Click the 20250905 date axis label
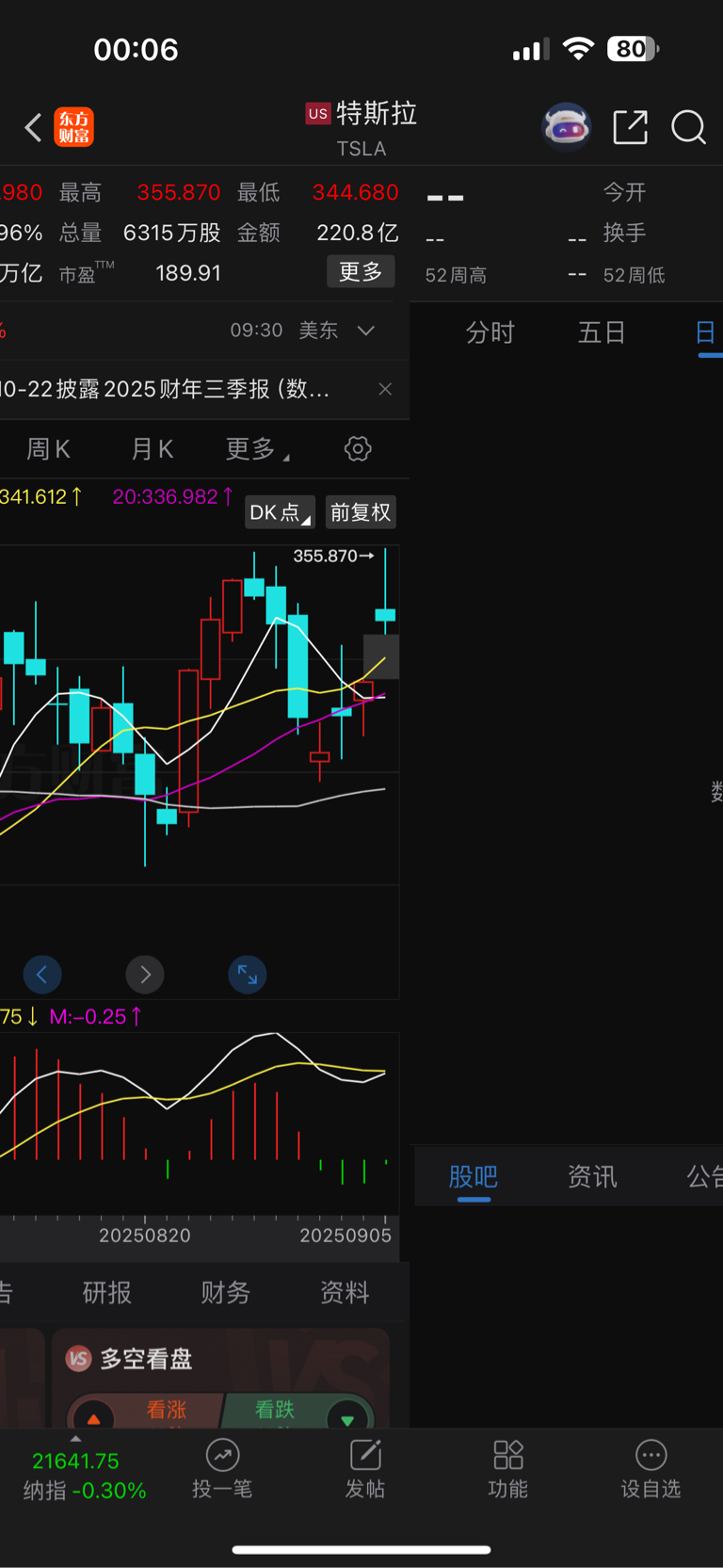The image size is (723, 1568). click(x=345, y=1235)
